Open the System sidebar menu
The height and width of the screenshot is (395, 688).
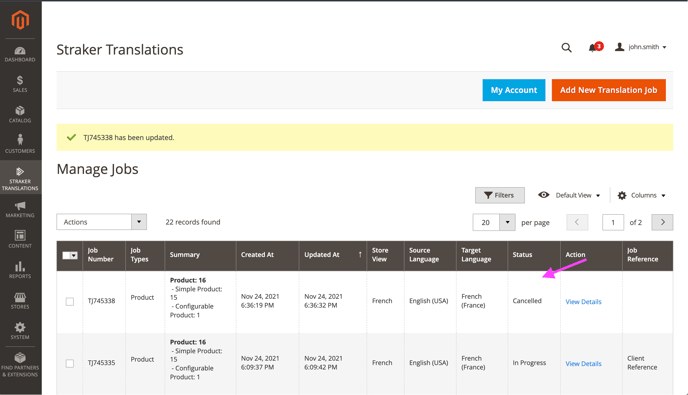tap(20, 331)
